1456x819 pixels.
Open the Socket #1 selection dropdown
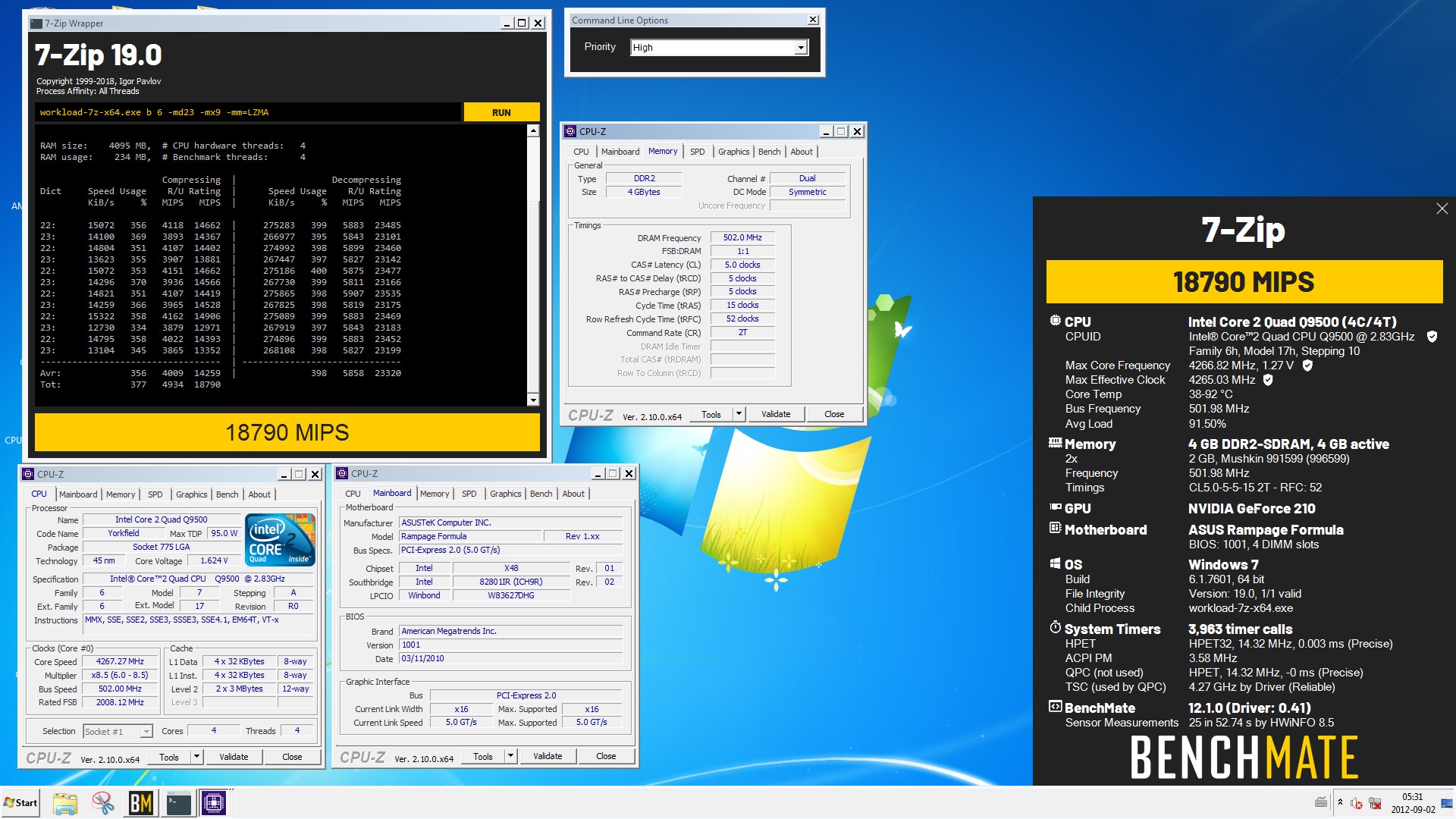click(118, 731)
